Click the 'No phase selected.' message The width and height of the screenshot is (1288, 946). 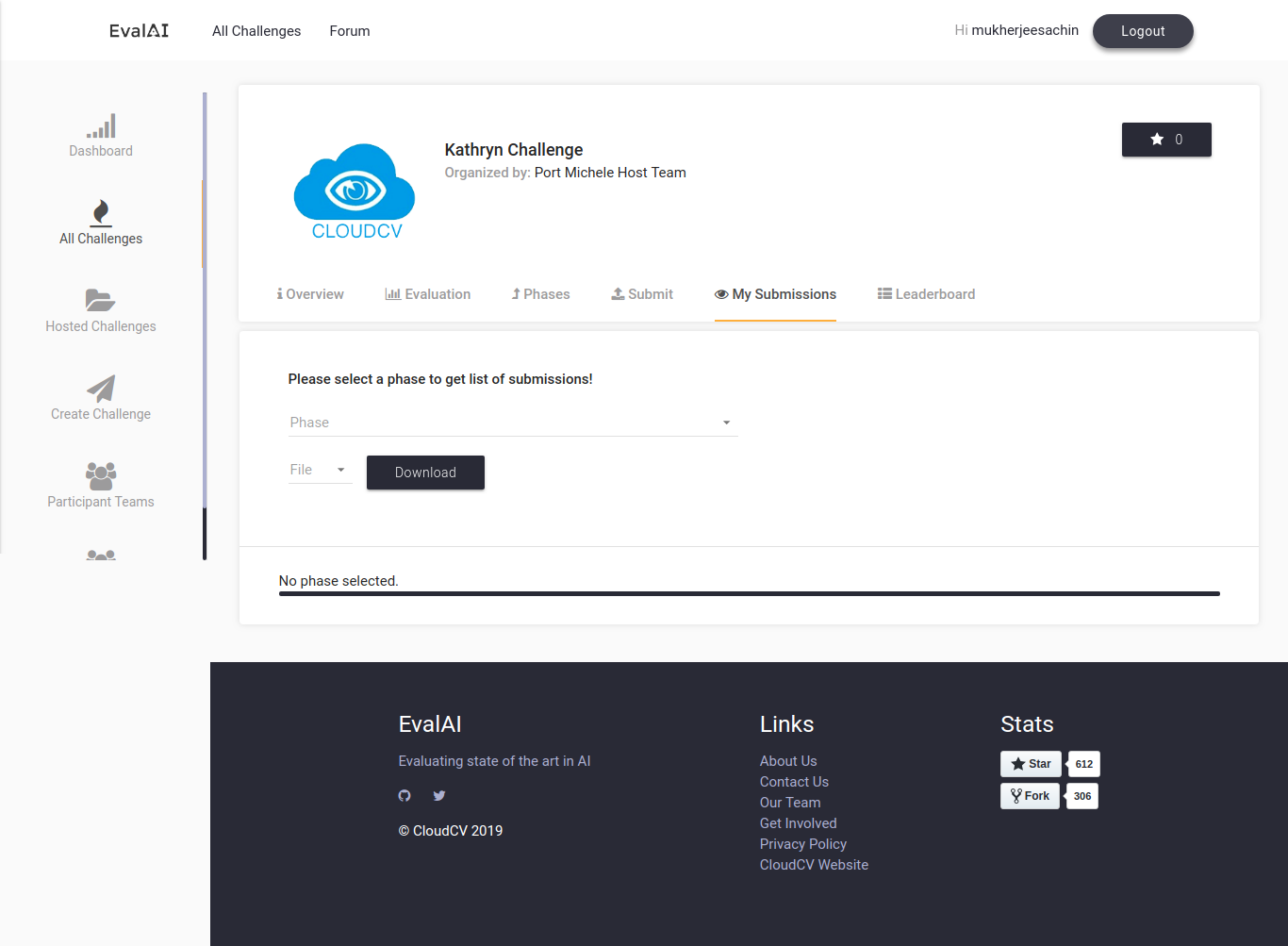[339, 581]
